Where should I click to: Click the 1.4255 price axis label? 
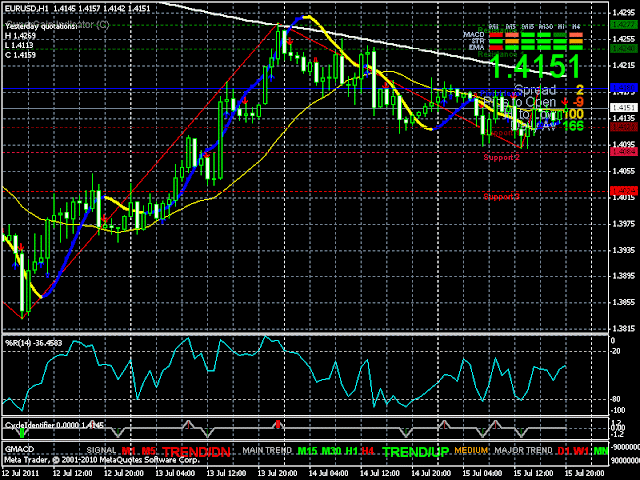(624, 39)
